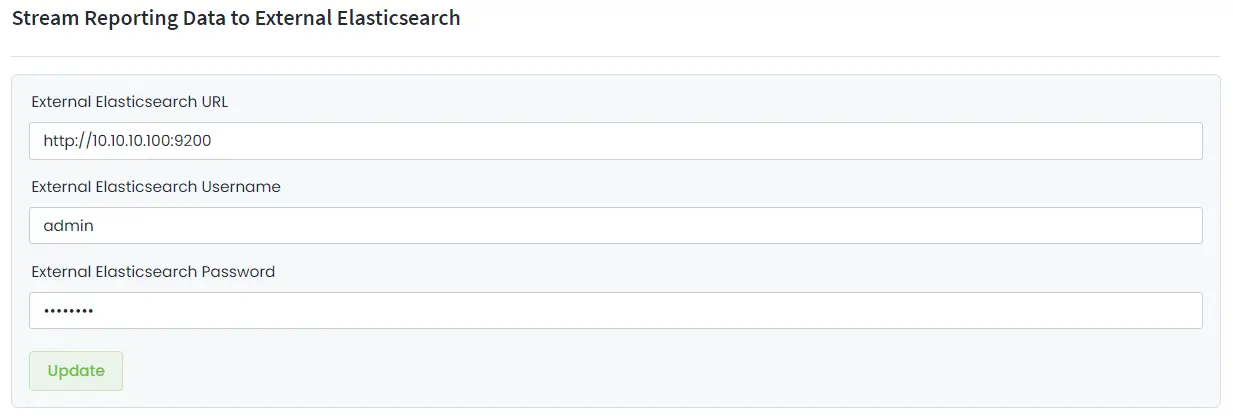This screenshot has width=1233, height=418.
Task: Click the "http://" prefix in URL field
Action: [63, 141]
